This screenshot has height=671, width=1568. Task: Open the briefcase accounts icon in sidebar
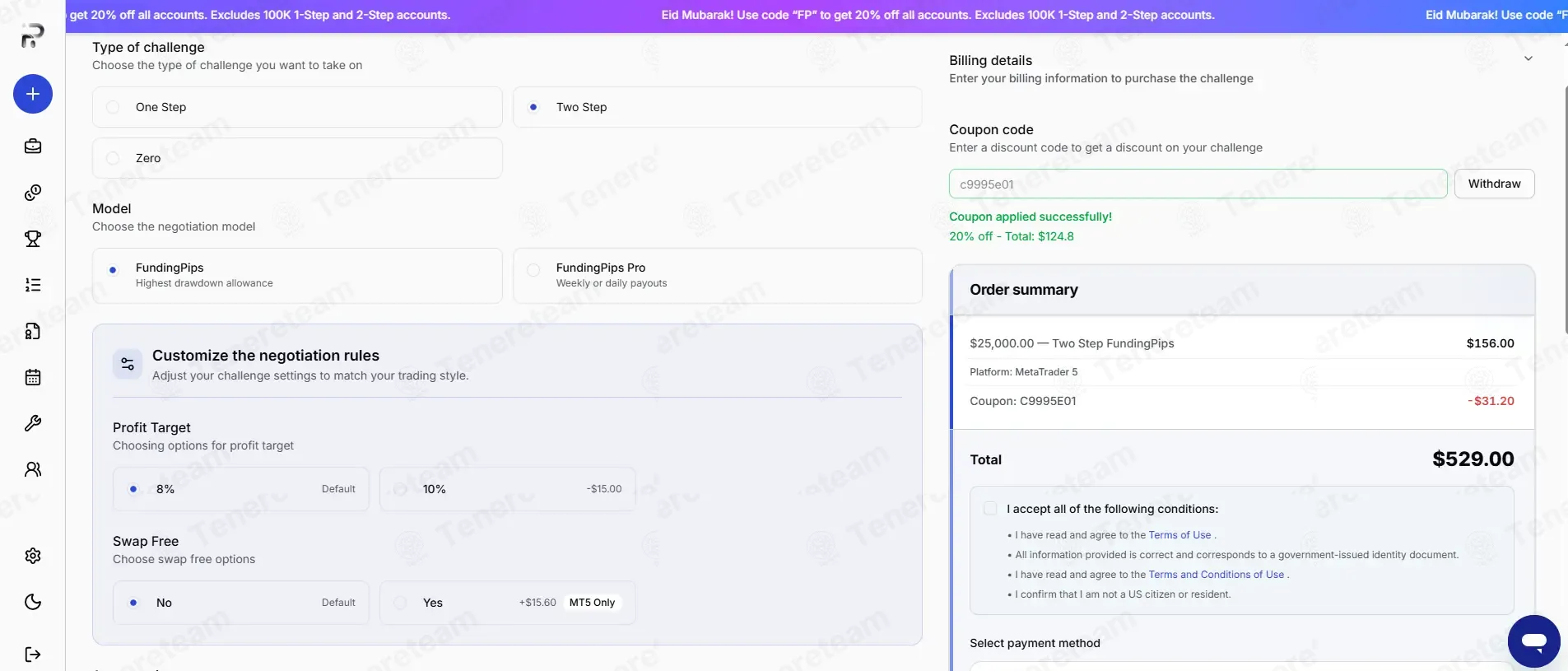(x=33, y=147)
